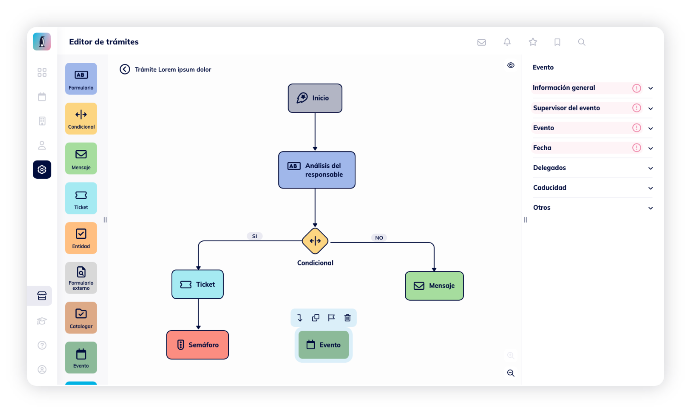
Task: Open the calendar icon in left sidebar
Action: click(42, 97)
